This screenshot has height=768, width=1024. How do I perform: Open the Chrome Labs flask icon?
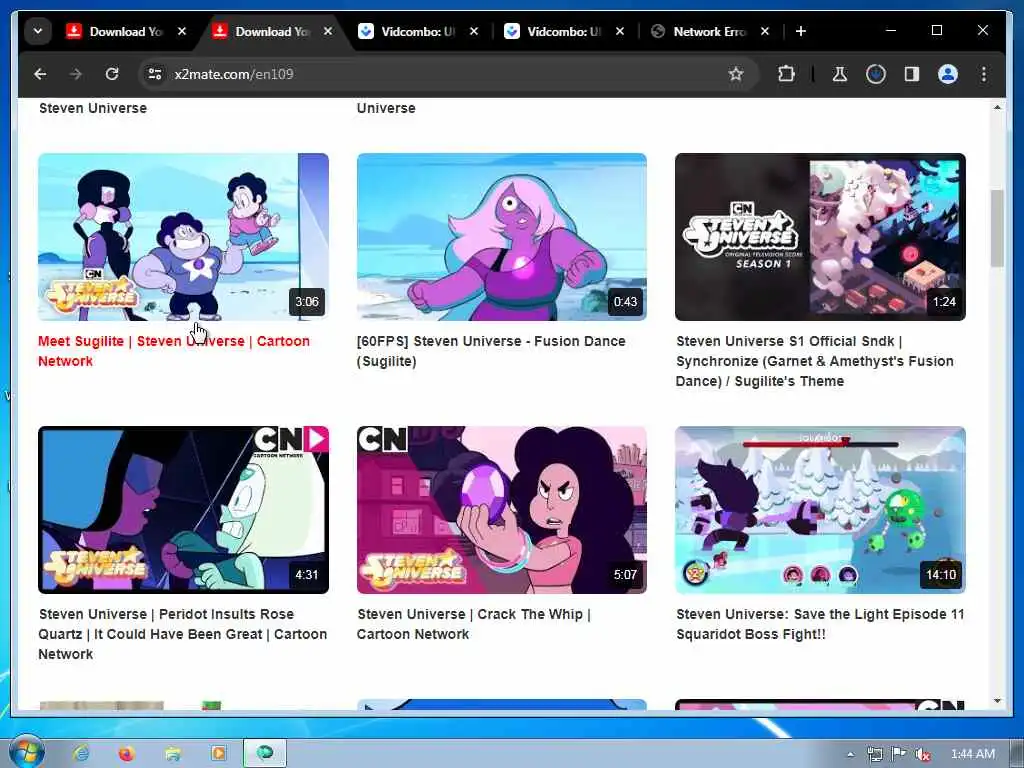840,74
